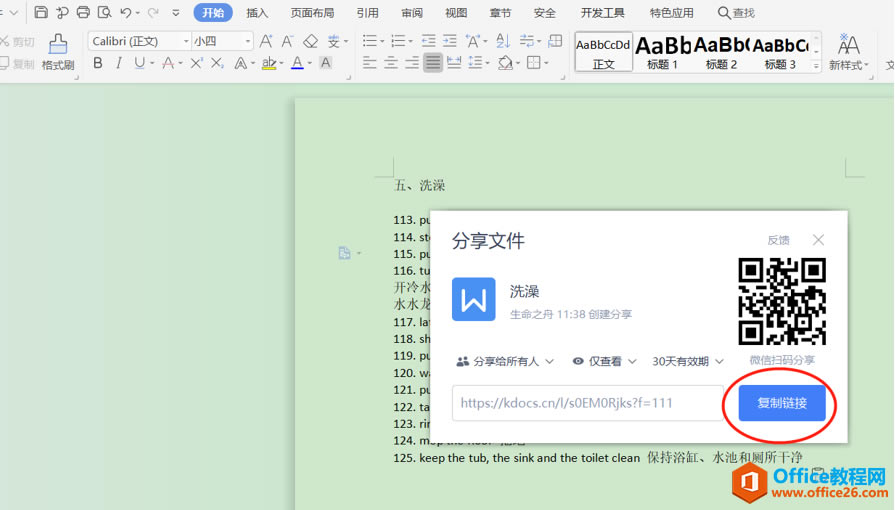The height and width of the screenshot is (510, 895).
Task: Apply the 标题 2 heading style
Action: coord(721,52)
